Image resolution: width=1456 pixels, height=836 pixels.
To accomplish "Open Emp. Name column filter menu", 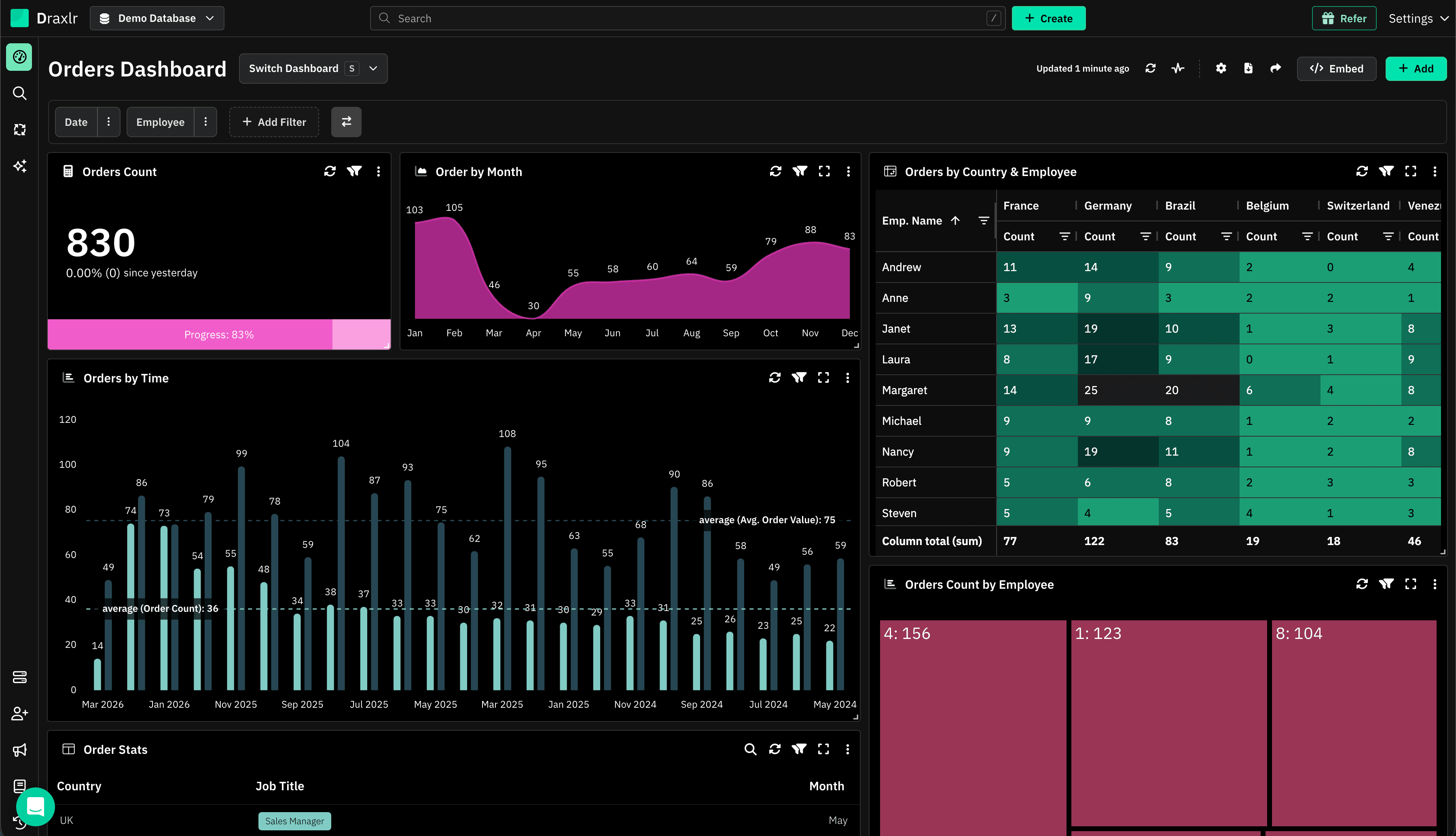I will pyautogui.click(x=984, y=221).
